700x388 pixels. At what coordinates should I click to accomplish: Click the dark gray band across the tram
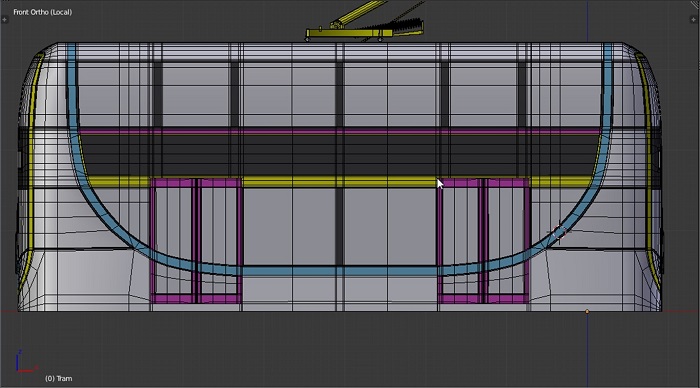tap(339, 155)
